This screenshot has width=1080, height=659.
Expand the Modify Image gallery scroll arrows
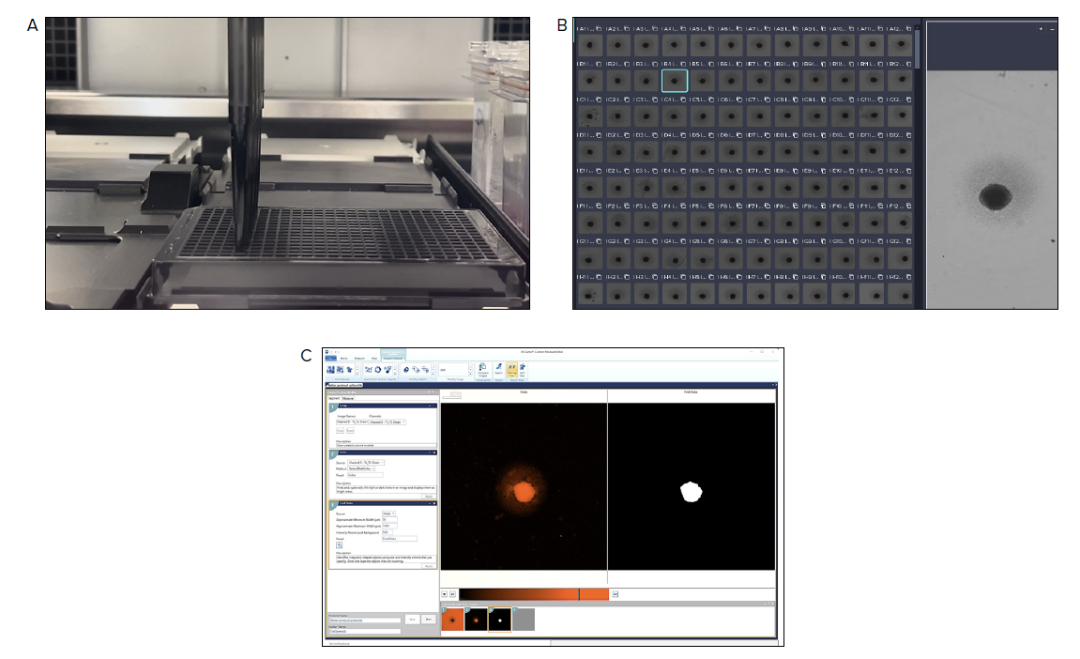470,370
